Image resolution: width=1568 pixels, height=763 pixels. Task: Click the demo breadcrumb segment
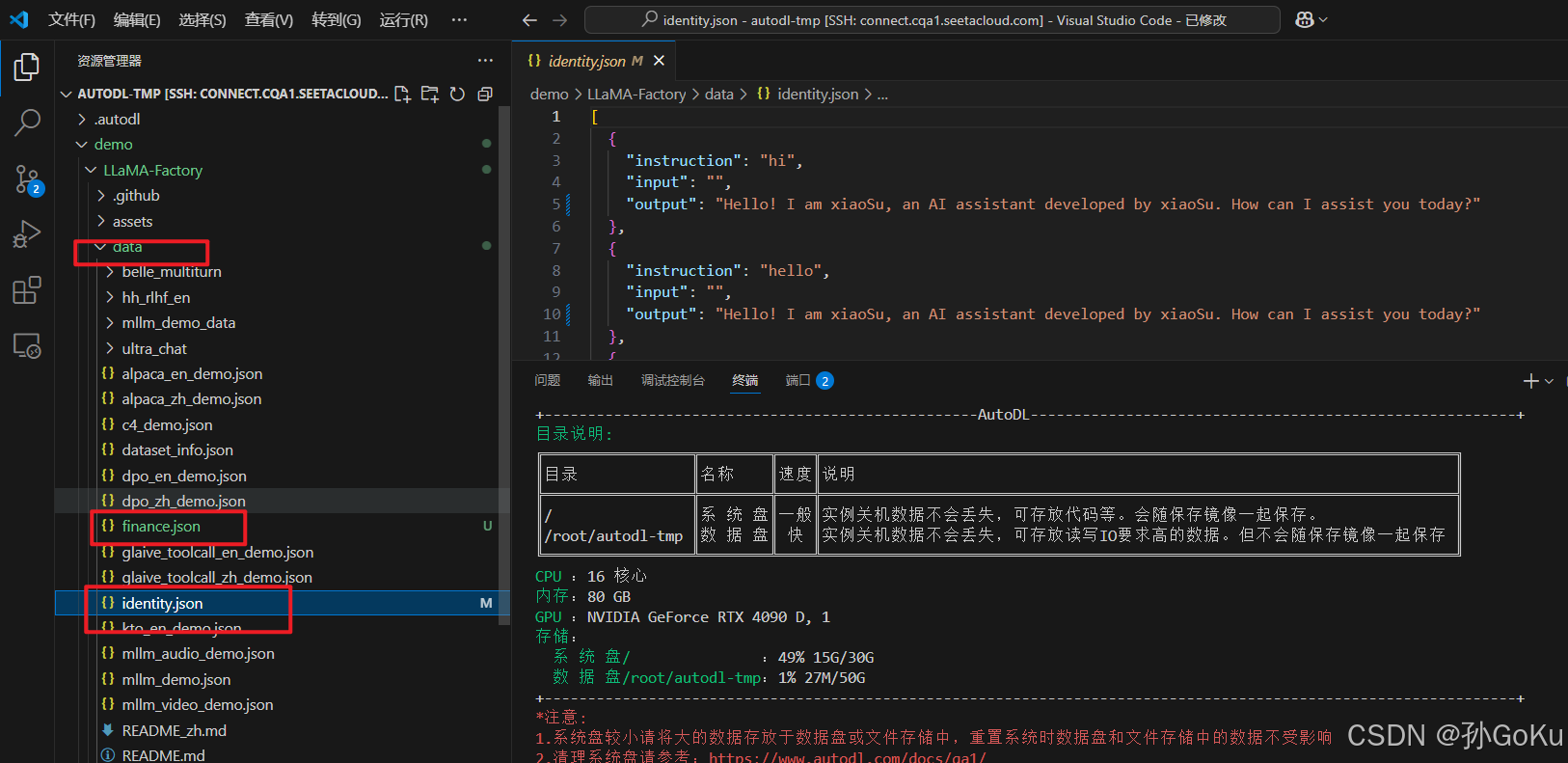(549, 94)
